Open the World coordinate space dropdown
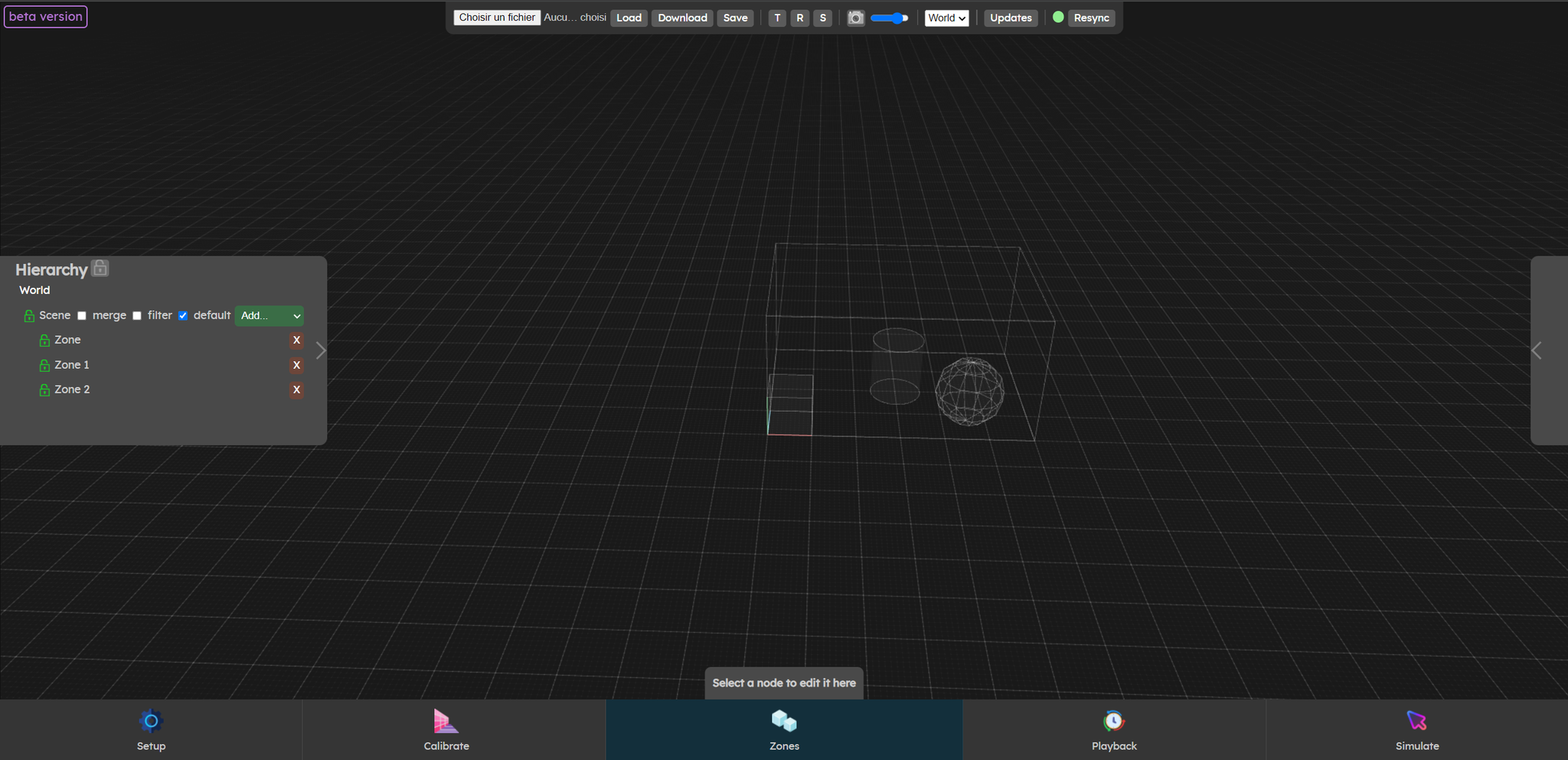The image size is (1568, 760). point(946,18)
